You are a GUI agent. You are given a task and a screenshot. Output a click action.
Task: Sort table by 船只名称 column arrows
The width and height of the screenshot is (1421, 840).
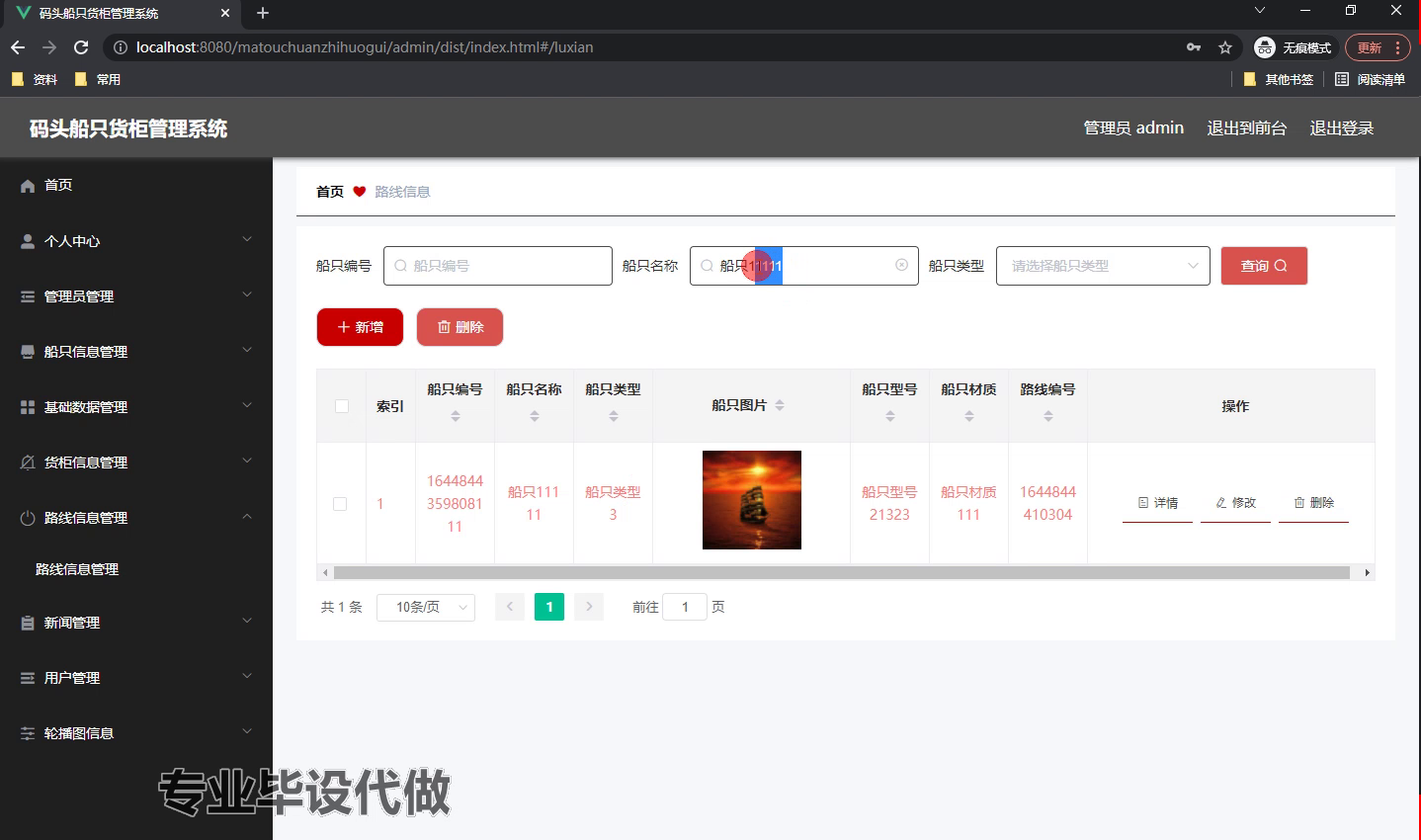coord(535,417)
